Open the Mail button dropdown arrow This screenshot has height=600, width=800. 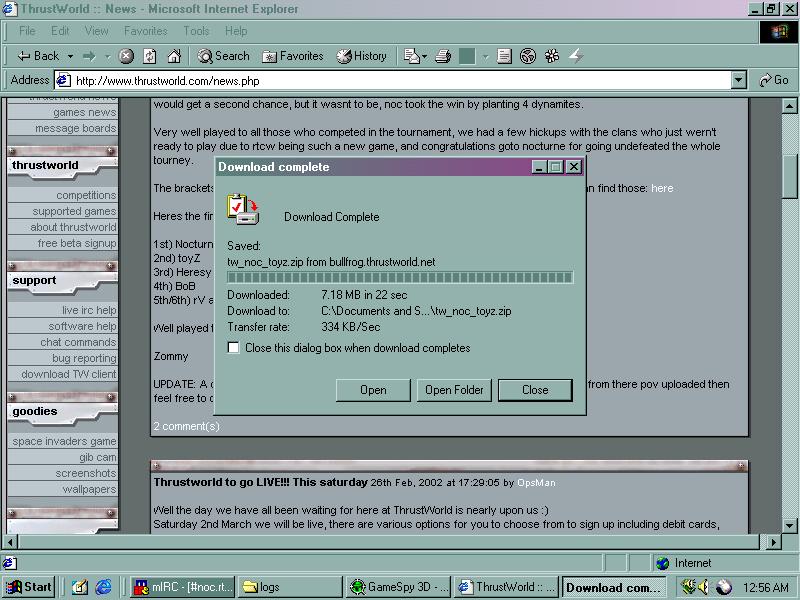click(x=424, y=56)
